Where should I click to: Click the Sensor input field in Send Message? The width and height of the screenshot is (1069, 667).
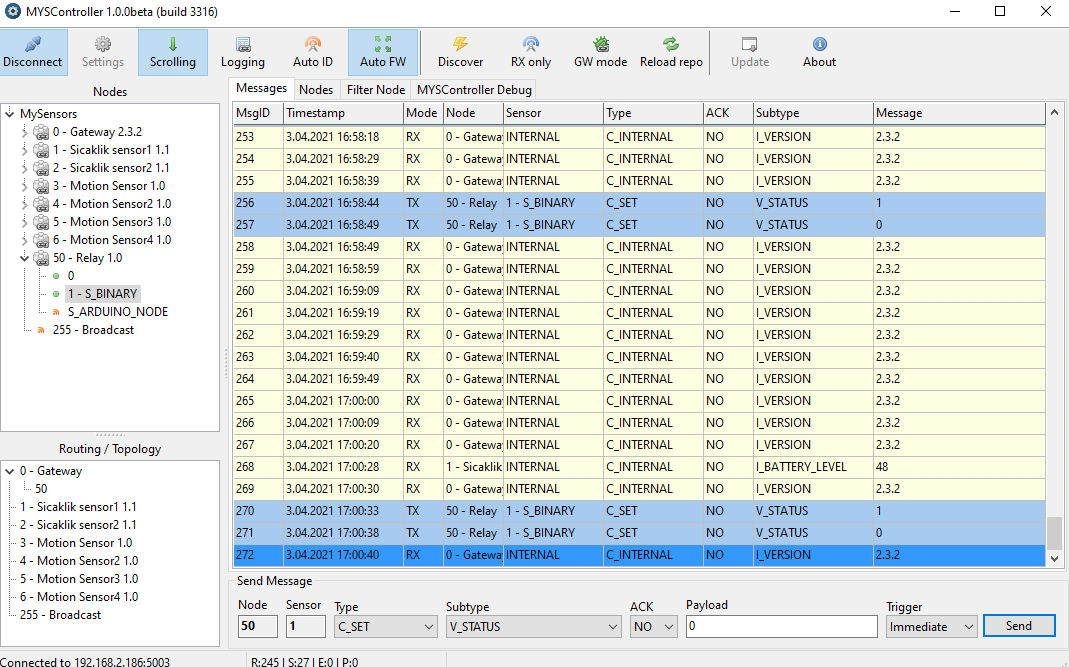coord(305,626)
